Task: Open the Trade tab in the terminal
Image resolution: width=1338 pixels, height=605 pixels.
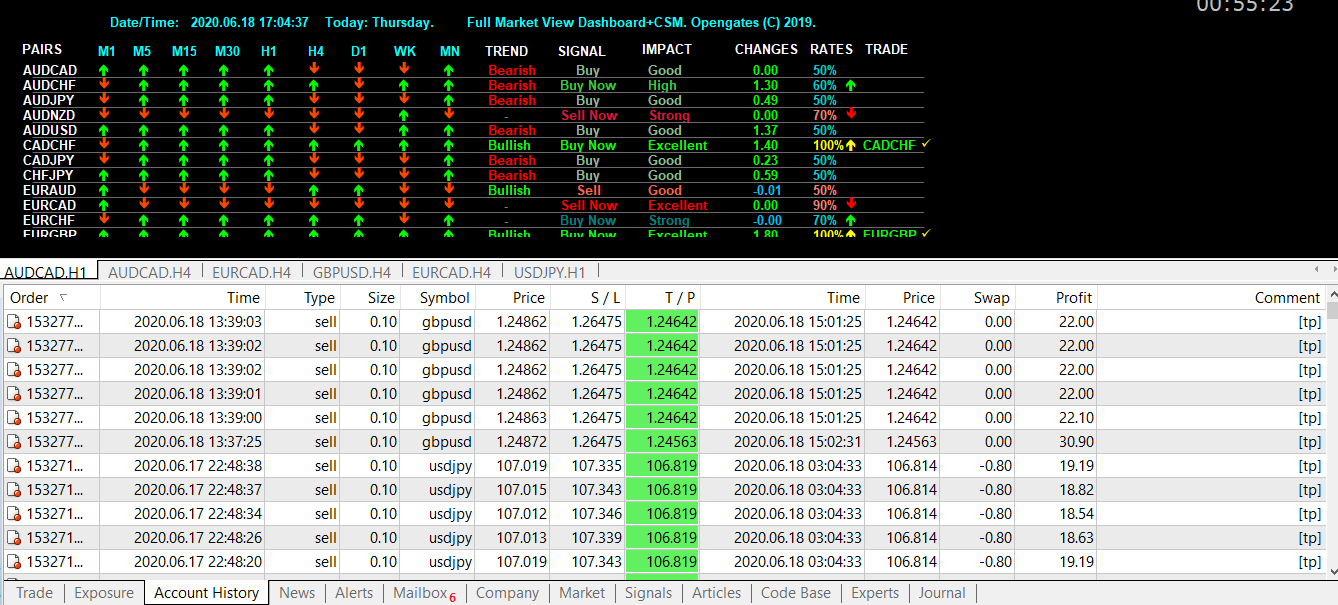Action: pyautogui.click(x=34, y=593)
